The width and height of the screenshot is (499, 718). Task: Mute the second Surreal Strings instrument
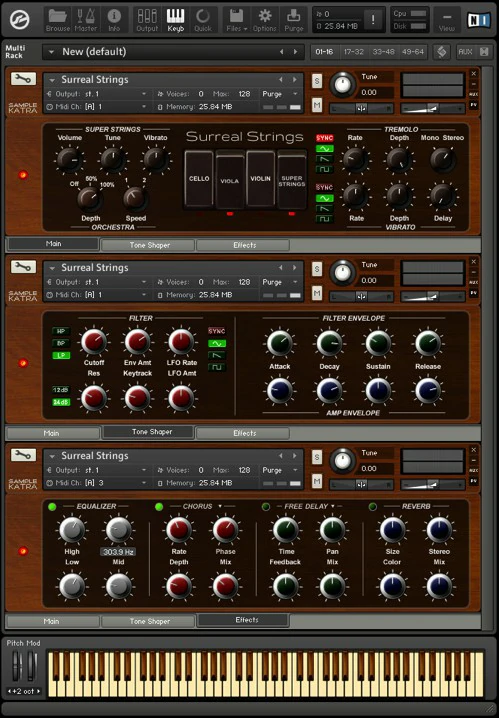point(317,293)
